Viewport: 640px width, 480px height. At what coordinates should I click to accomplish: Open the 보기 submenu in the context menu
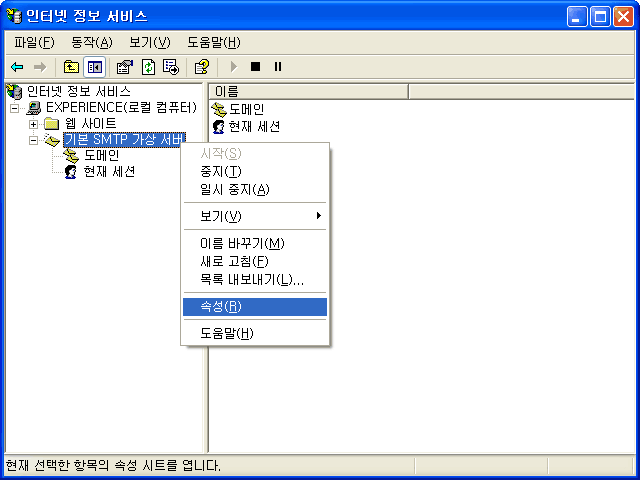click(x=255, y=216)
